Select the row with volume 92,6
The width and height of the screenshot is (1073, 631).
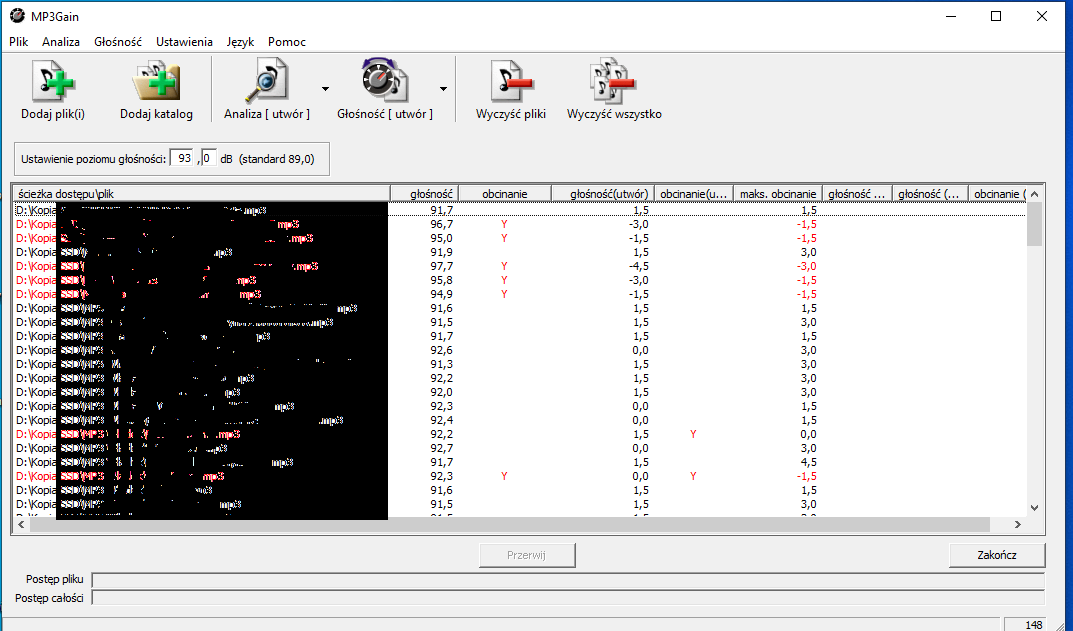click(x=520, y=350)
